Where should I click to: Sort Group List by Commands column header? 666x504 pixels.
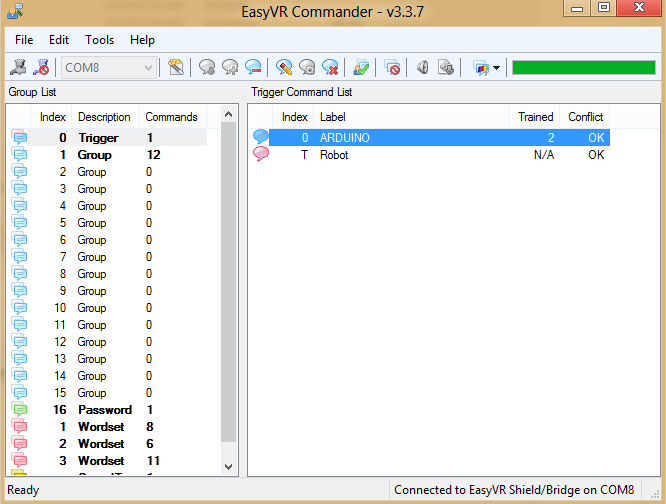tap(172, 117)
